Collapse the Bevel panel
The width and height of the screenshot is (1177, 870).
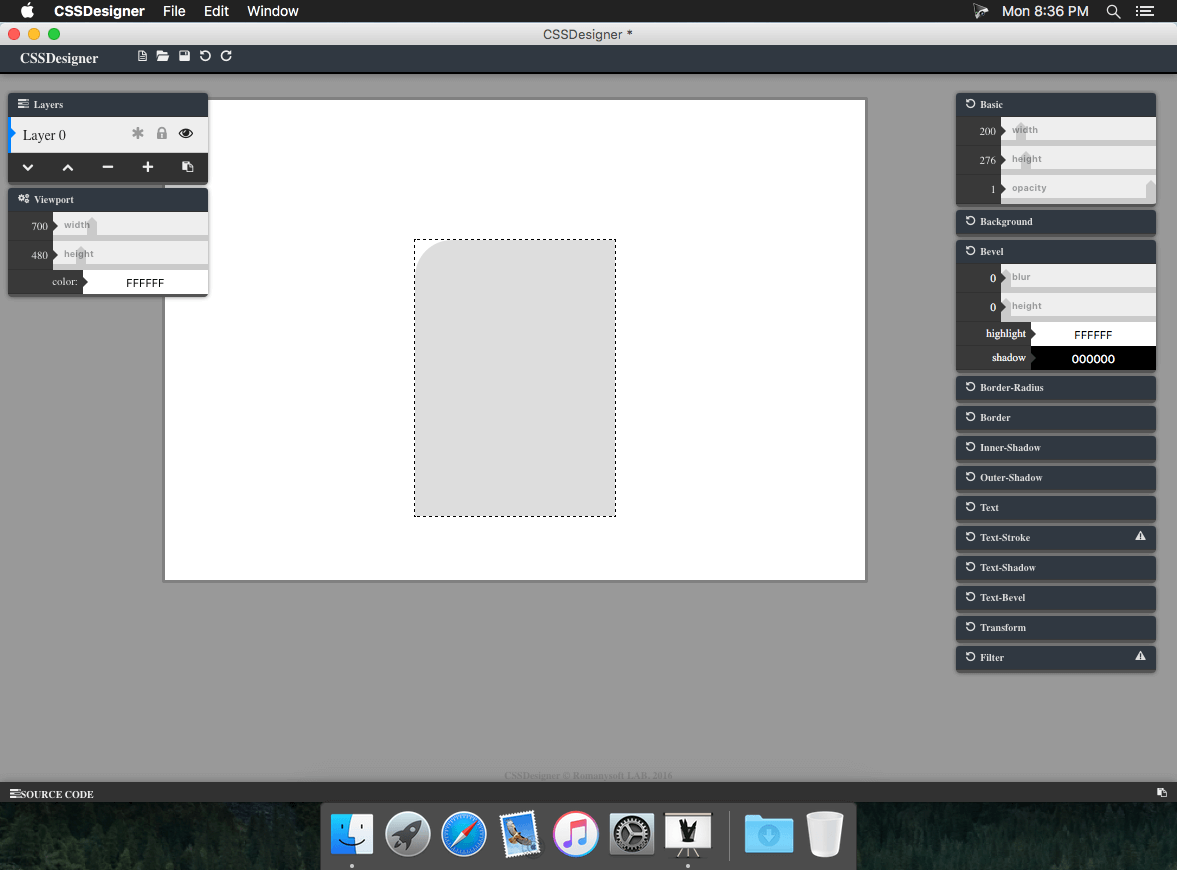1055,251
